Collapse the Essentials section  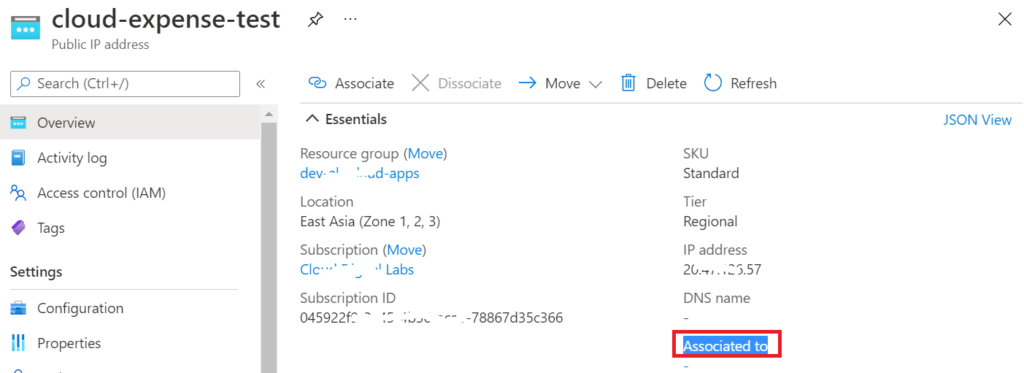click(x=346, y=120)
